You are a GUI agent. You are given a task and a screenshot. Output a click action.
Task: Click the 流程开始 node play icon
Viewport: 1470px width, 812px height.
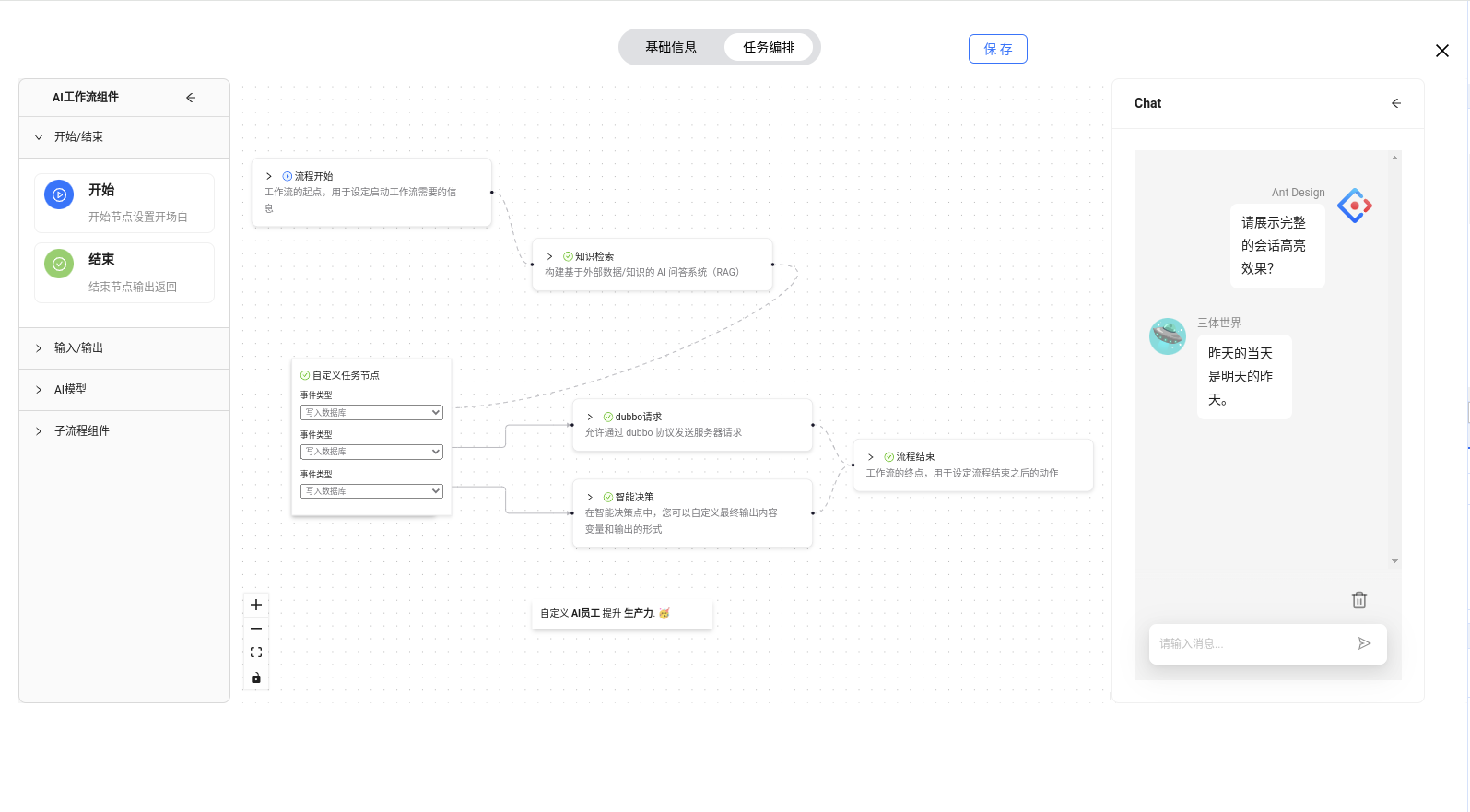pos(288,176)
